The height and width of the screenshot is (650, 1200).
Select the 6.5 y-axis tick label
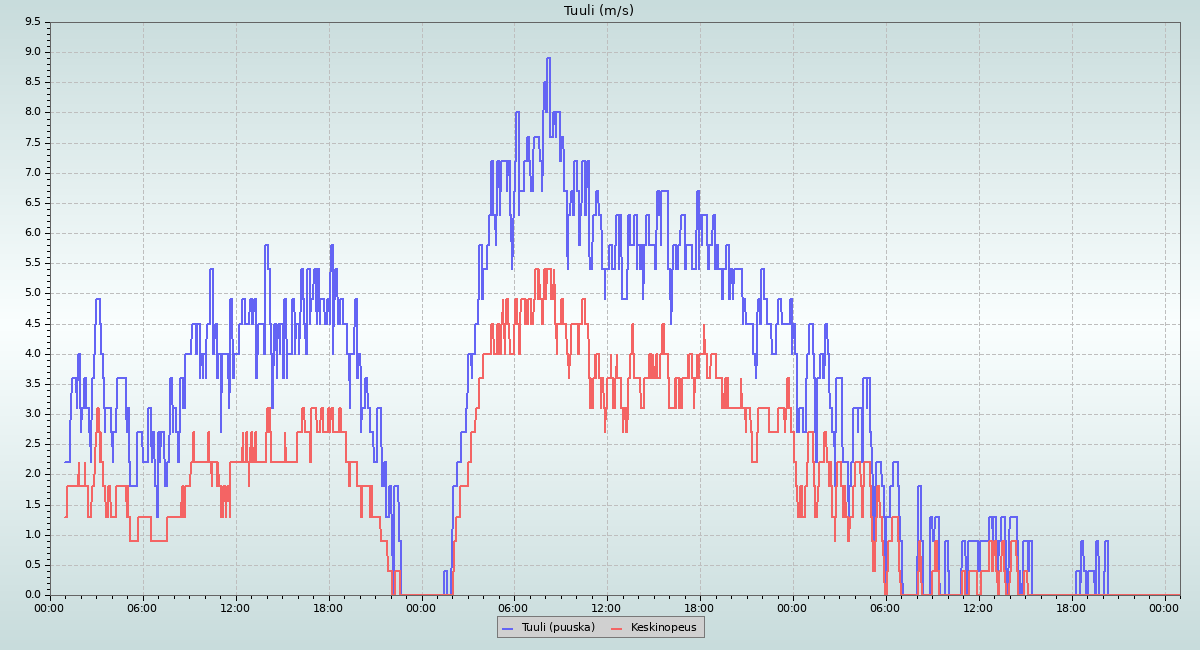[x=32, y=202]
